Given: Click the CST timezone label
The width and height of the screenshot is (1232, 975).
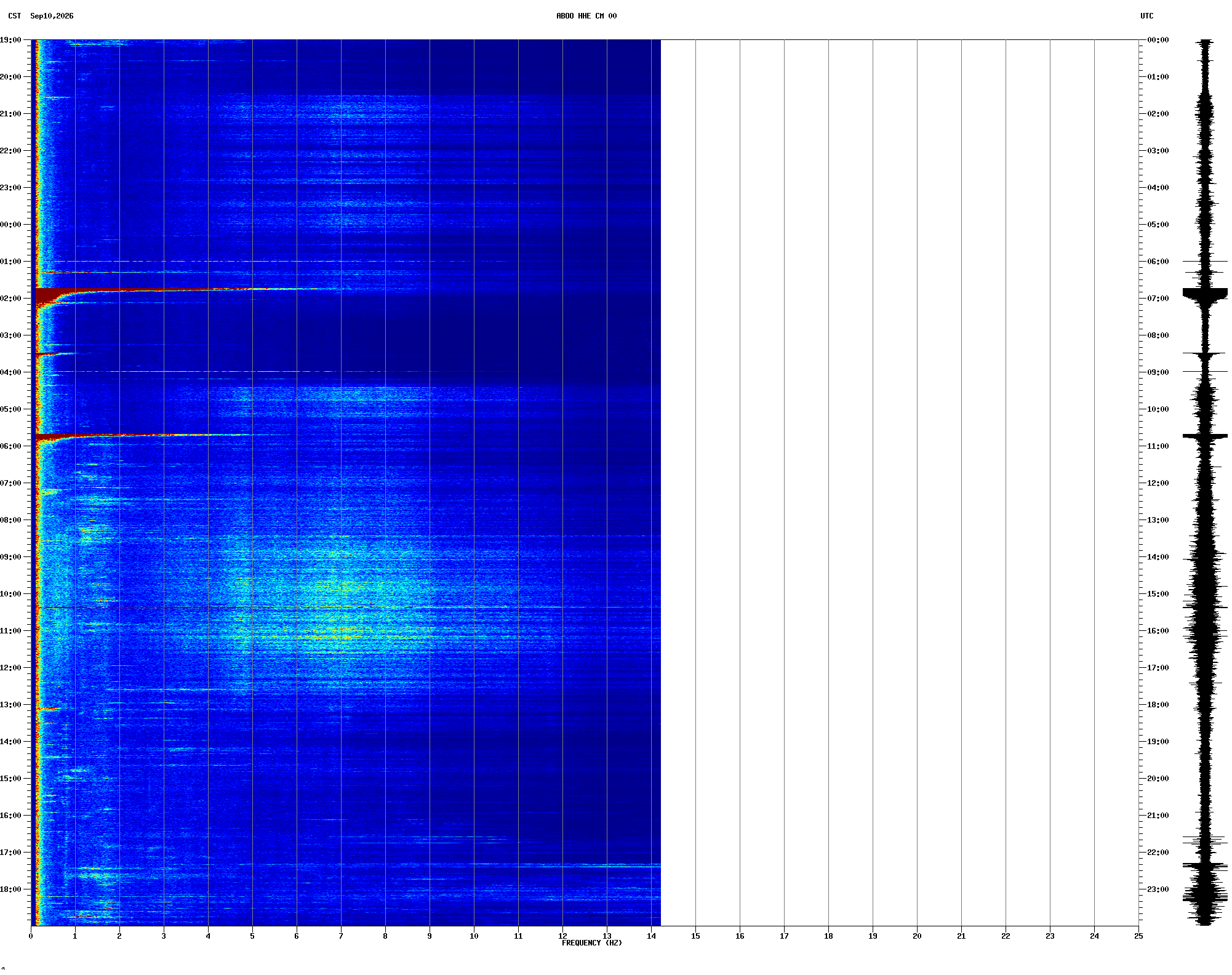Looking at the screenshot, I should click(15, 16).
